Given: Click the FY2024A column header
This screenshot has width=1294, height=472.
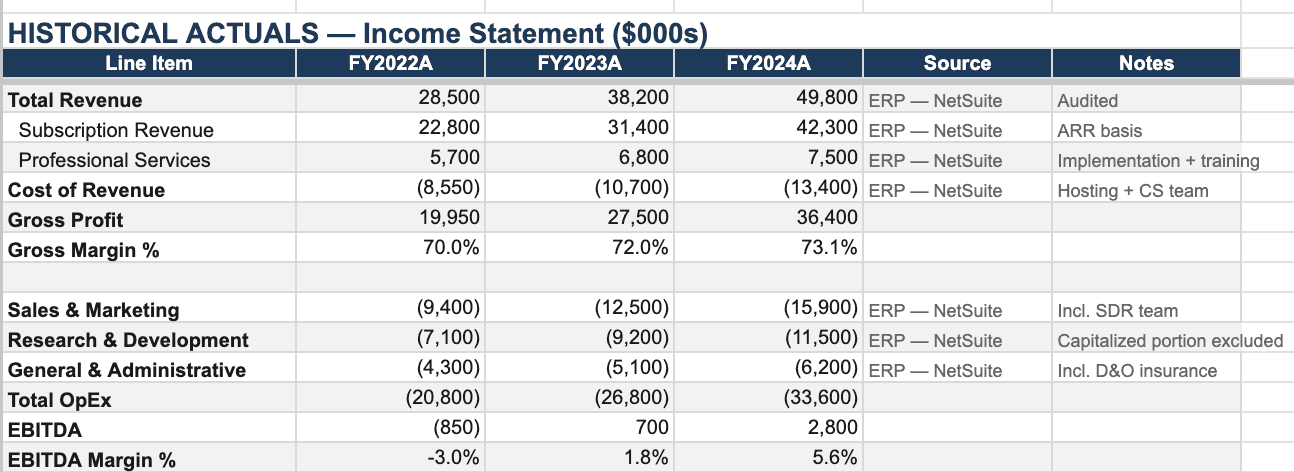Looking at the screenshot, I should 768,63.
